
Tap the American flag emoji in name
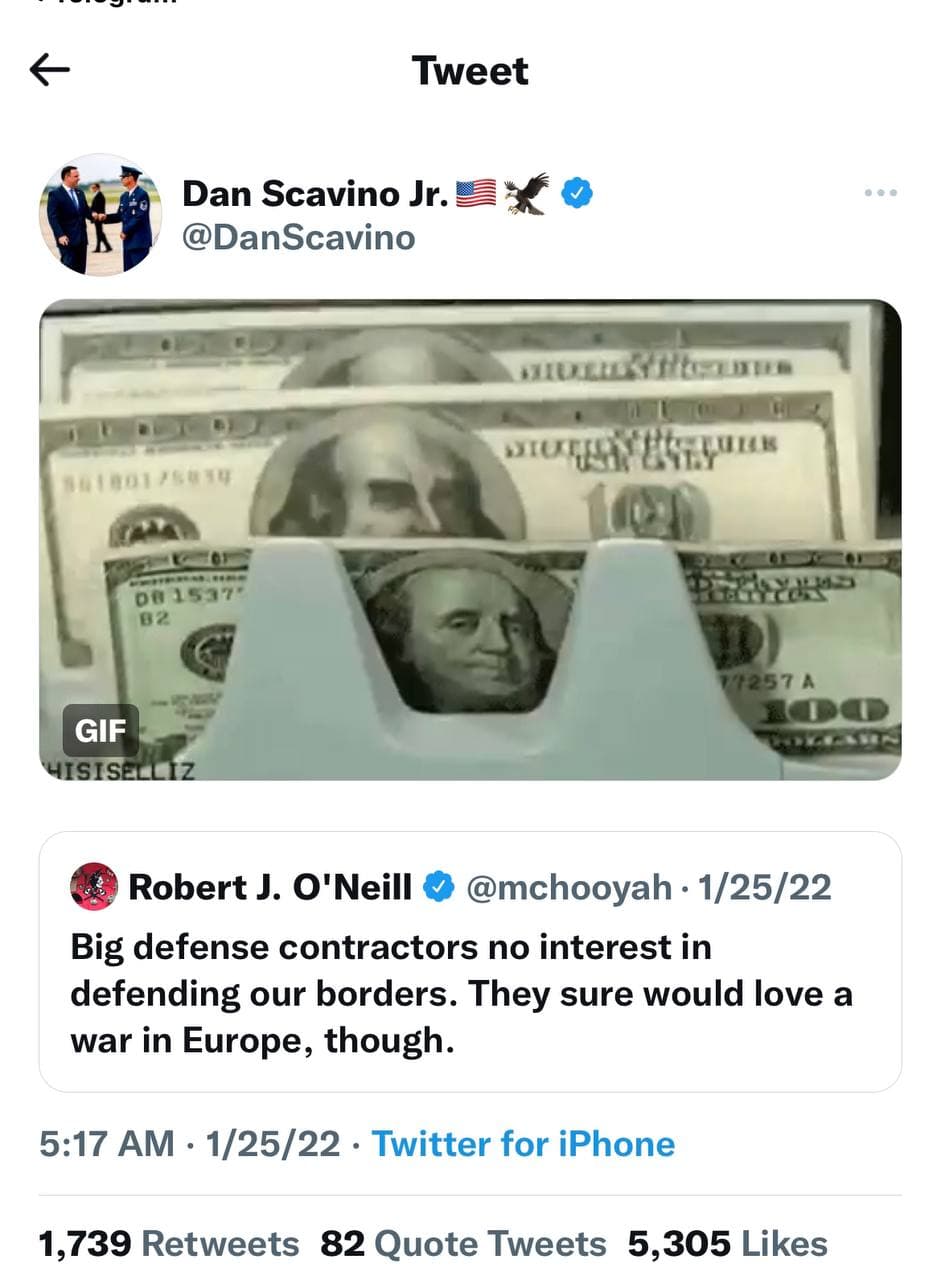point(476,193)
